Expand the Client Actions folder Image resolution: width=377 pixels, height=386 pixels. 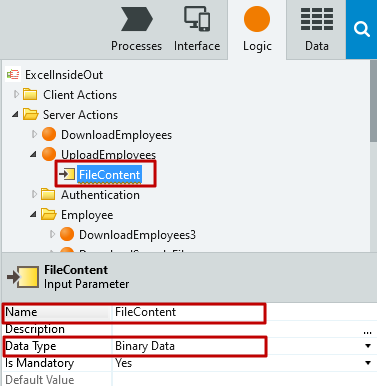point(16,95)
